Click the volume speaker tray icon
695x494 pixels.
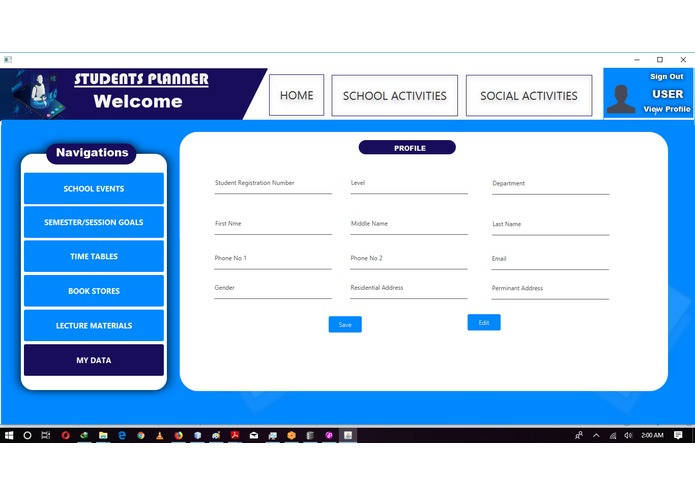click(628, 436)
